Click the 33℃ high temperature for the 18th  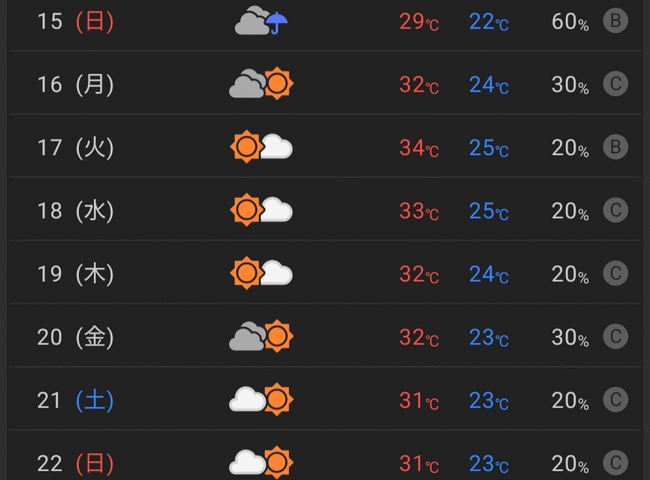(x=419, y=211)
